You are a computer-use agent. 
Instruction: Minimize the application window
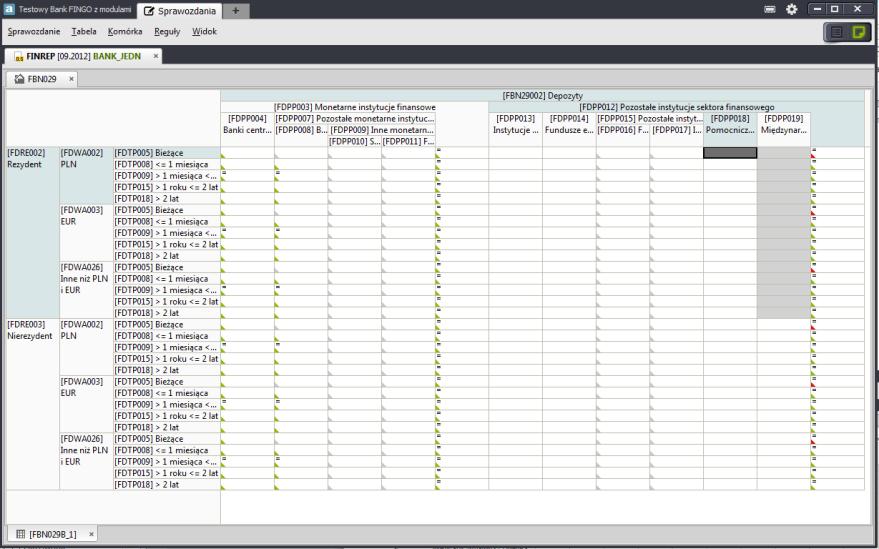click(817, 9)
